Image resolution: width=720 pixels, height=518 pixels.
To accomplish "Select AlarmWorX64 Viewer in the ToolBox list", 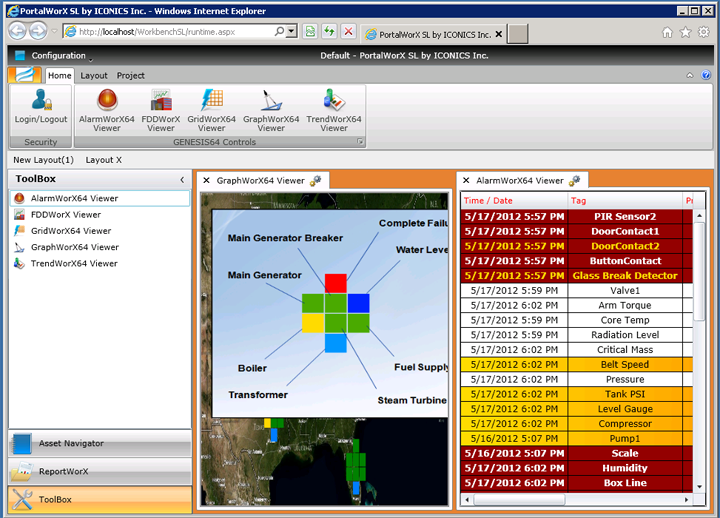I will 100,198.
